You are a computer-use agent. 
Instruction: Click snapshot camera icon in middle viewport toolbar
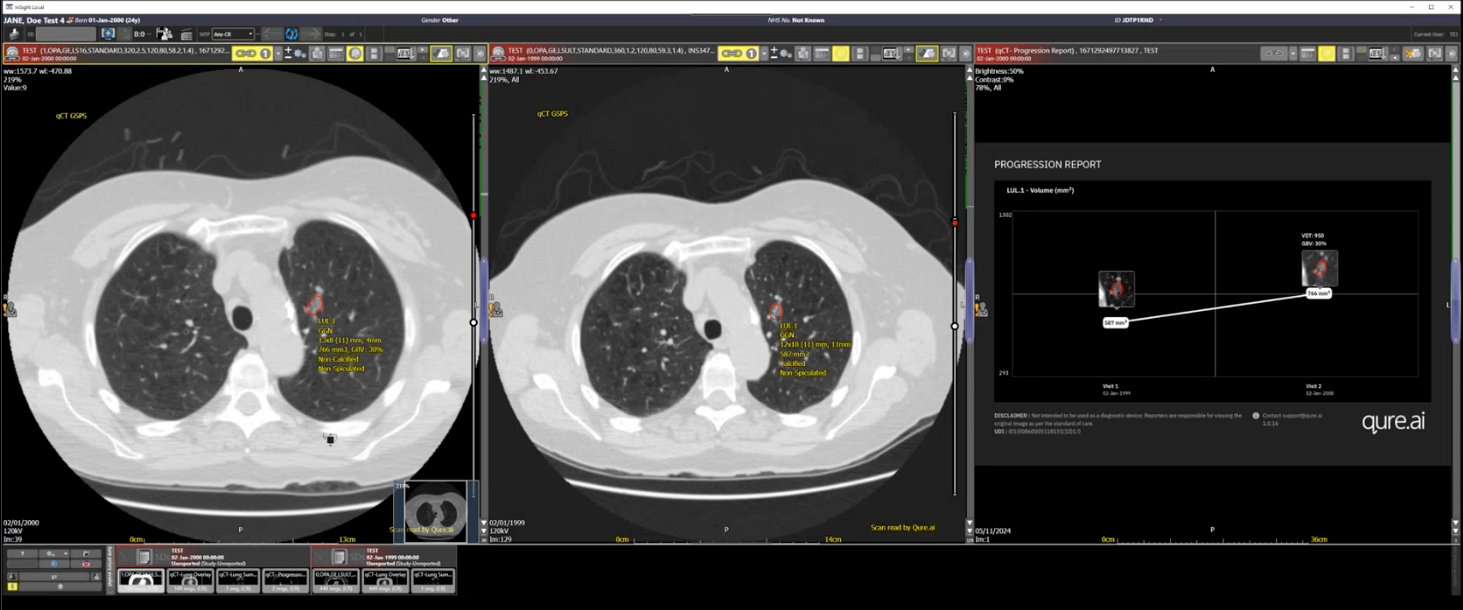click(x=803, y=53)
